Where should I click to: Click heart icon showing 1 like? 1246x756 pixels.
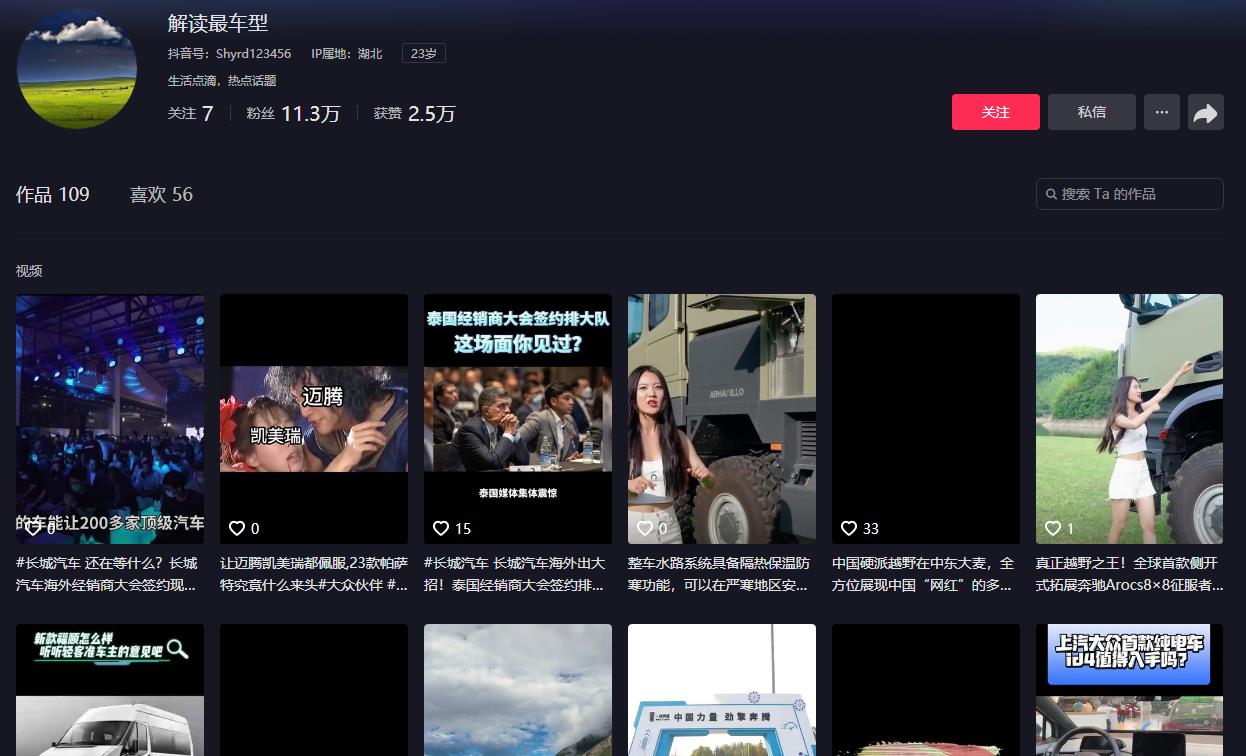[x=1053, y=528]
